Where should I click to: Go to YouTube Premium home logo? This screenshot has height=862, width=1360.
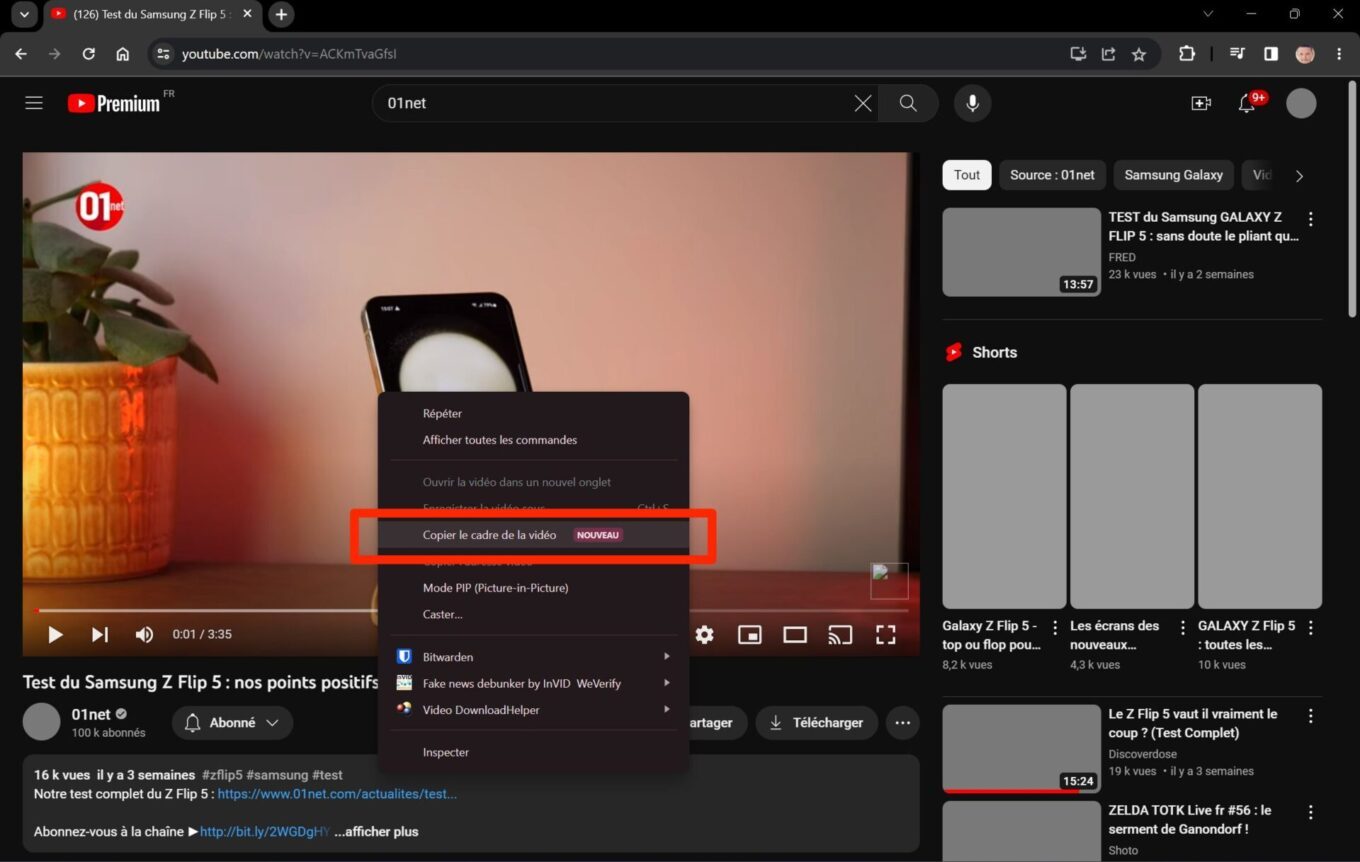pyautogui.click(x=114, y=103)
